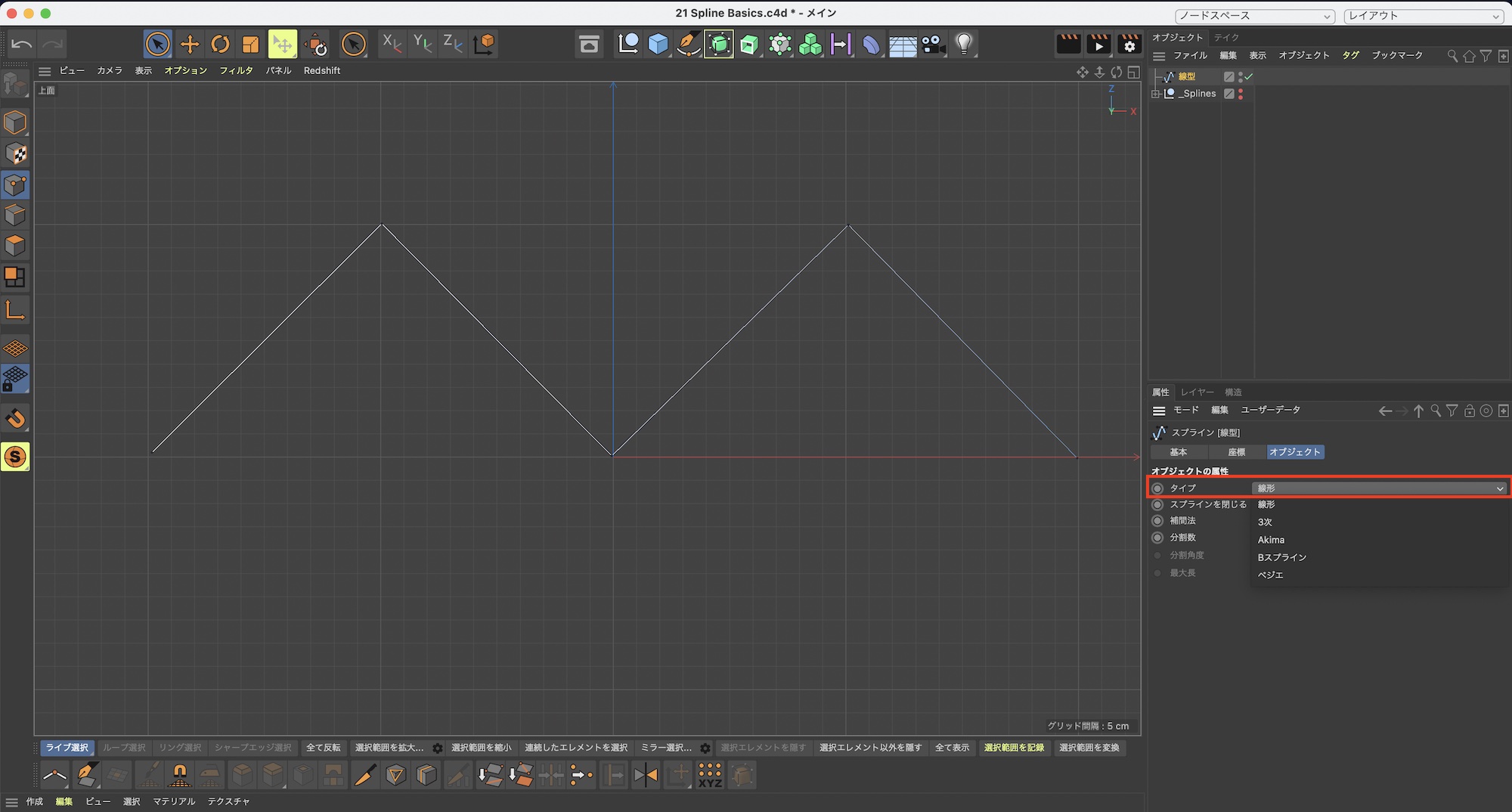Select the Live Selection tool in top toolbar
The image size is (1512, 812).
pyautogui.click(x=157, y=45)
